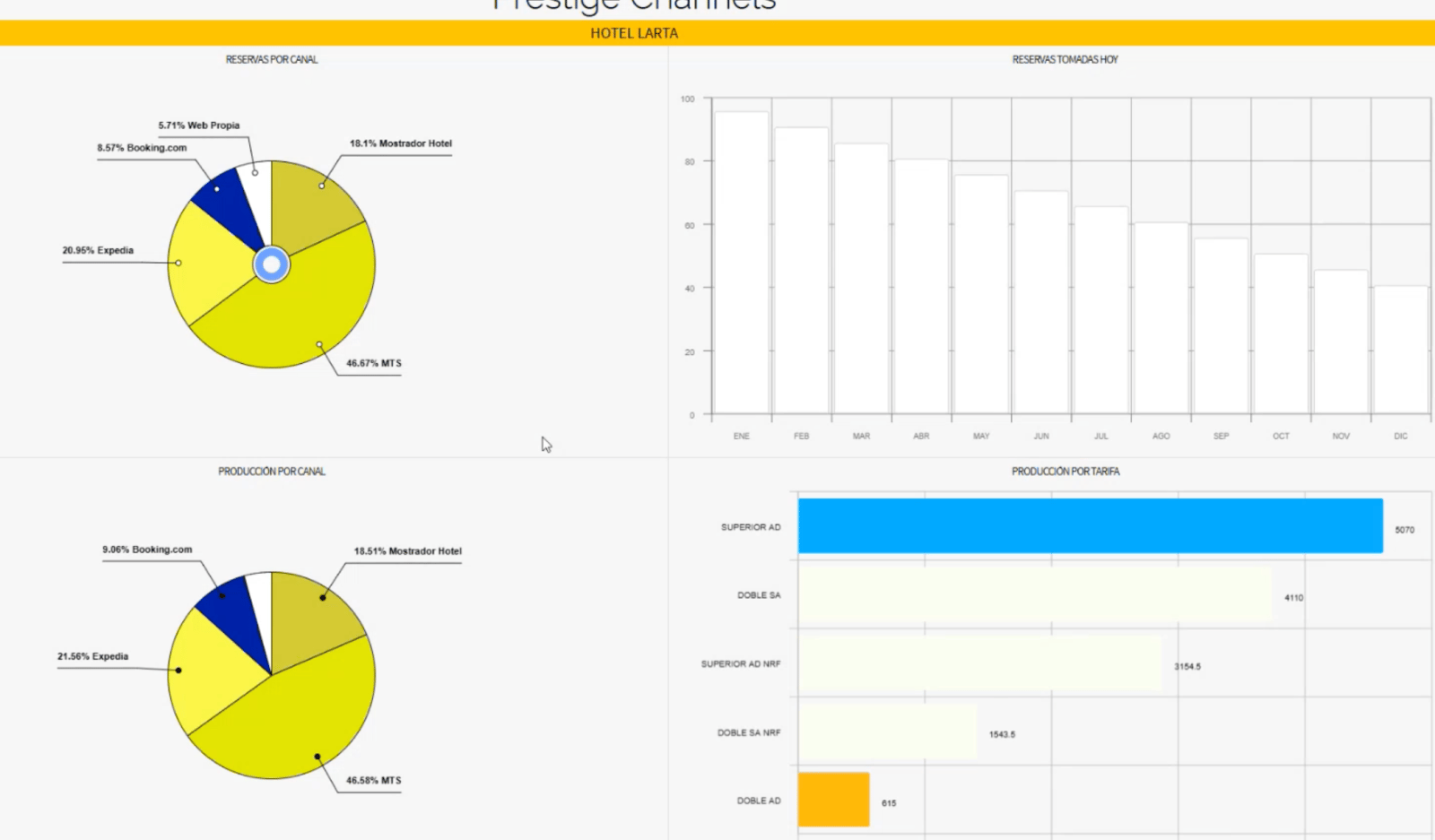Click the ENE bar in Reservas tomadas hoy chart
Image resolution: width=1435 pixels, height=840 pixels.
click(x=742, y=263)
